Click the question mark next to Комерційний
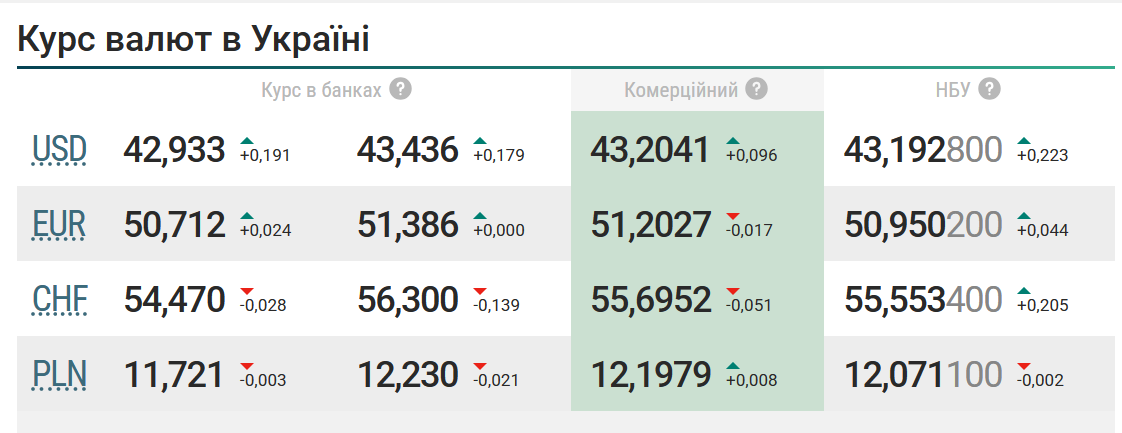 [757, 89]
